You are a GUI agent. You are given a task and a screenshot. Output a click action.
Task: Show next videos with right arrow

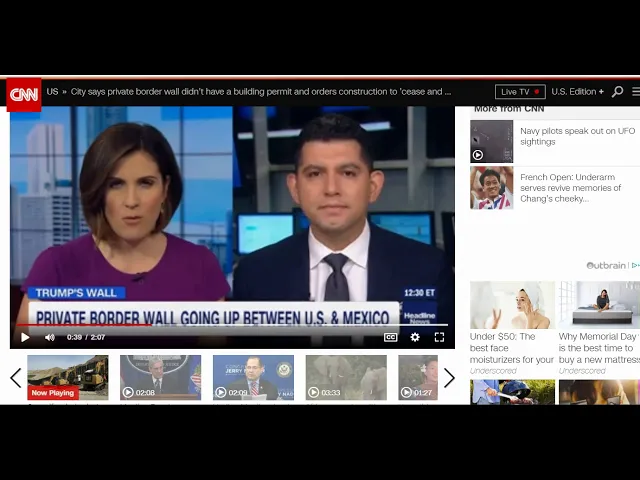449,378
